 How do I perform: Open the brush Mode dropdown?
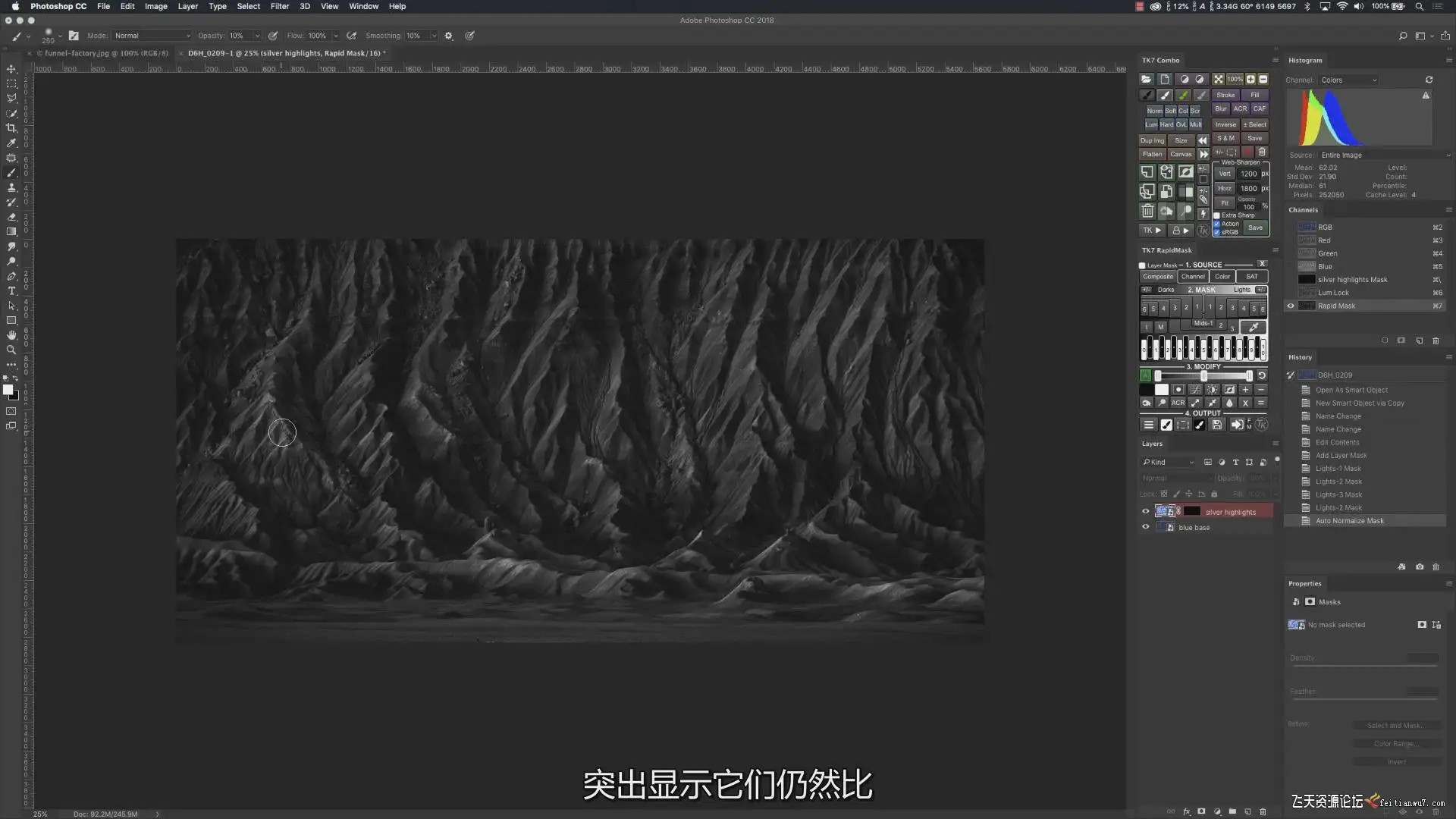(x=152, y=36)
